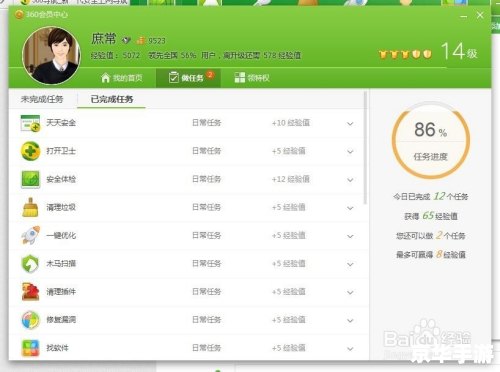Screen dimensions: 500x372
Task: Click the 360会员中心 logo icon
Action: tap(19, 14)
